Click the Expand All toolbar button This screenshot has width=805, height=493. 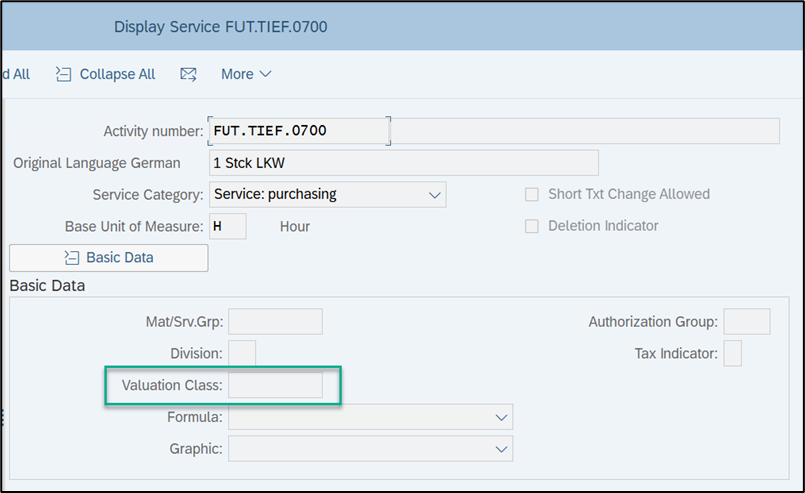coord(15,74)
